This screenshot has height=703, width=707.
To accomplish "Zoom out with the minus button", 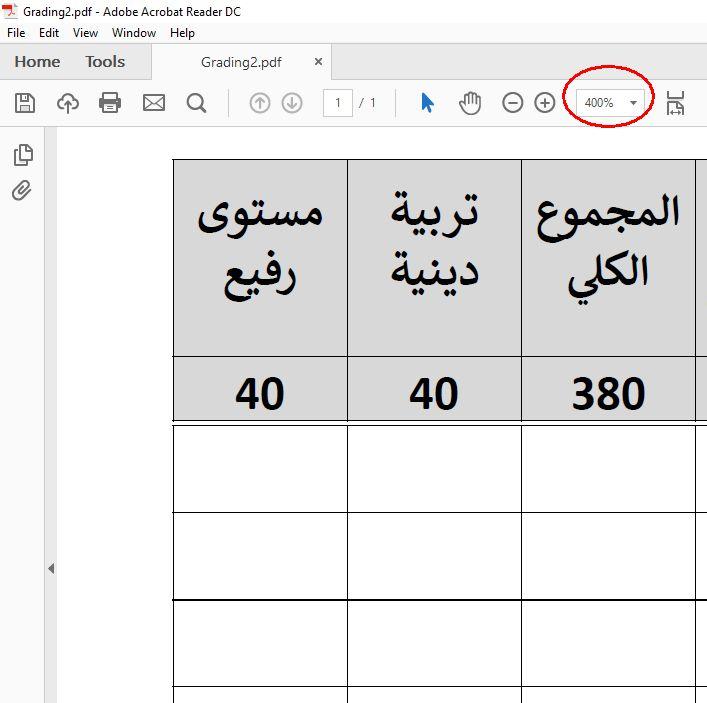I will [x=513, y=103].
